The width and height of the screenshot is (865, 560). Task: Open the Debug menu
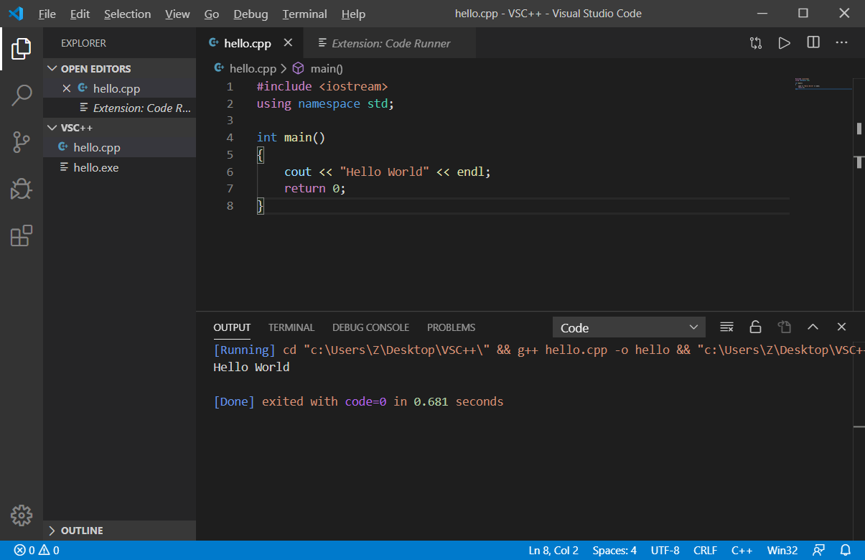pos(250,14)
